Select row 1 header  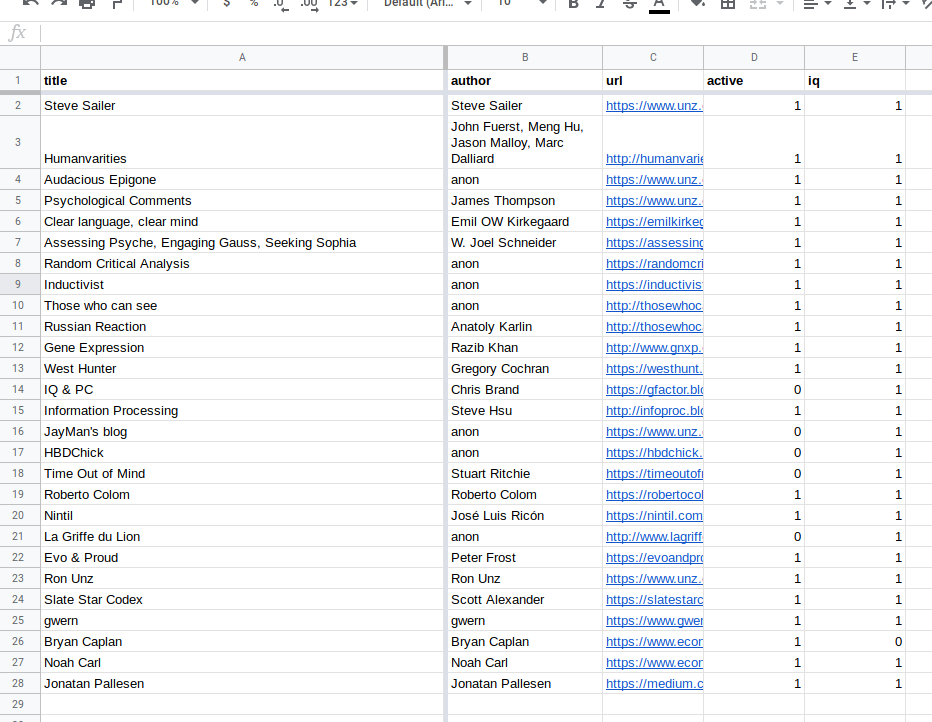[18, 80]
